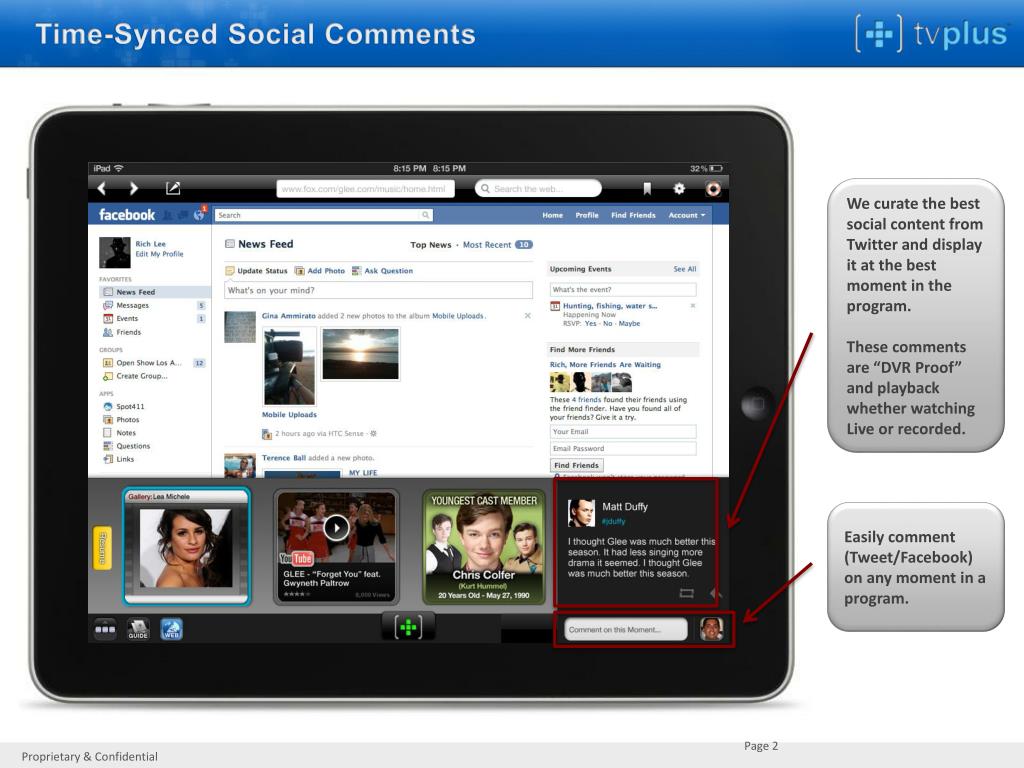
Task: Open the WEB globe icon
Action: point(171,630)
